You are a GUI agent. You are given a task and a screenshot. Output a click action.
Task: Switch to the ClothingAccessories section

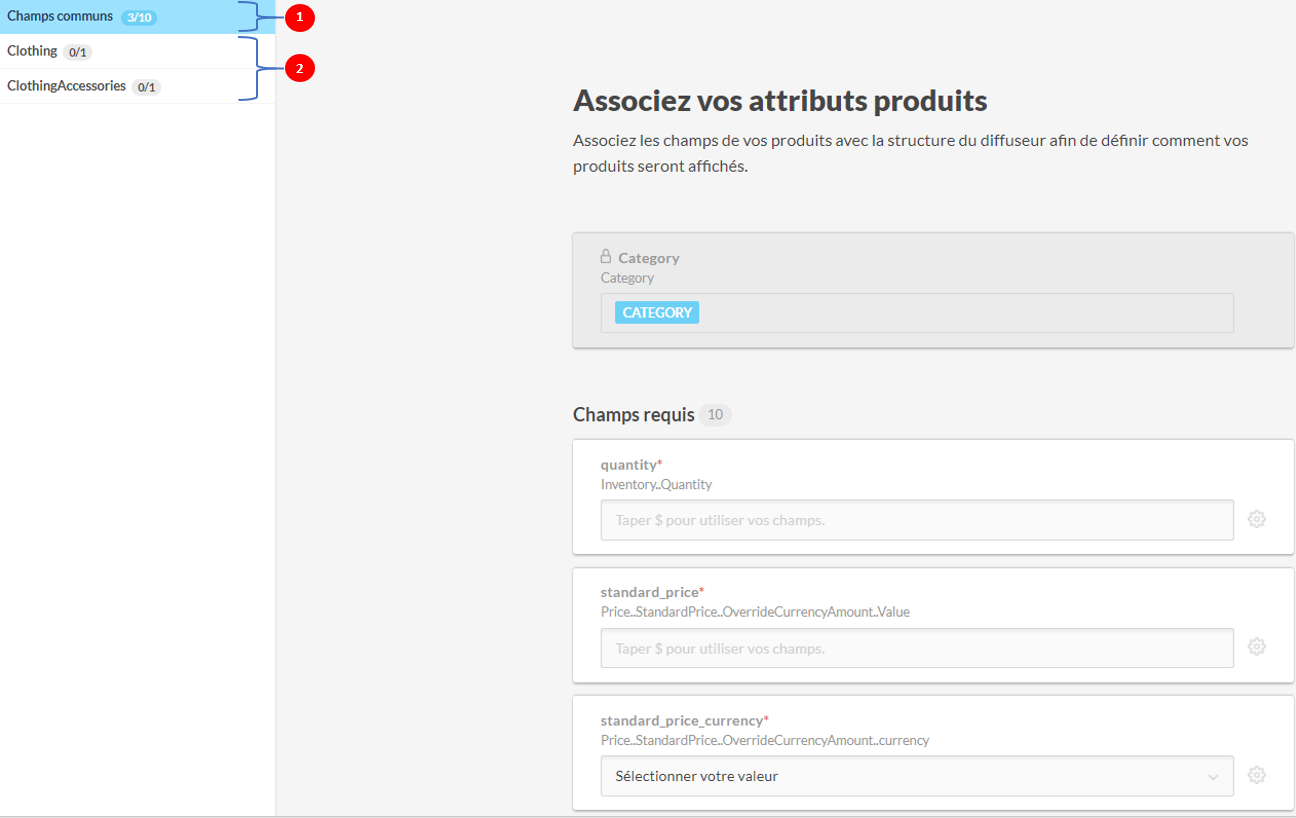[66, 86]
